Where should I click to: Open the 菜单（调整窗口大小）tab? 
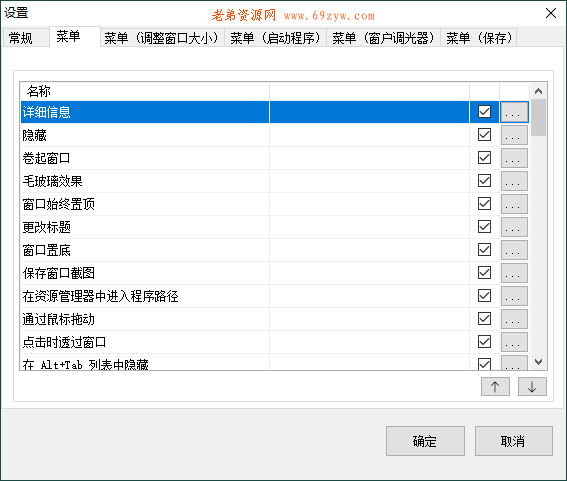[x=162, y=38]
